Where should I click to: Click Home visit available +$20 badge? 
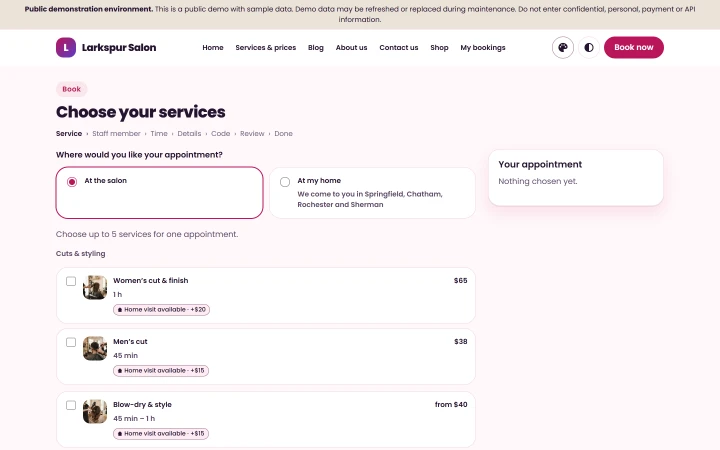(x=161, y=309)
